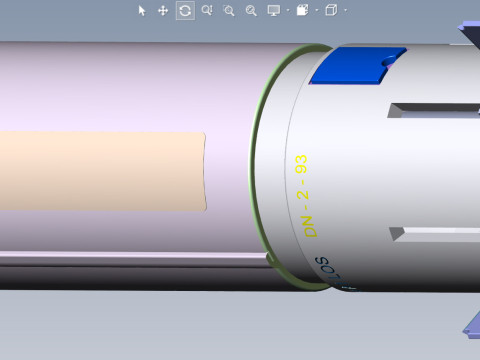Select the blue key block on cylinder
480x360 pixels.
[357, 66]
